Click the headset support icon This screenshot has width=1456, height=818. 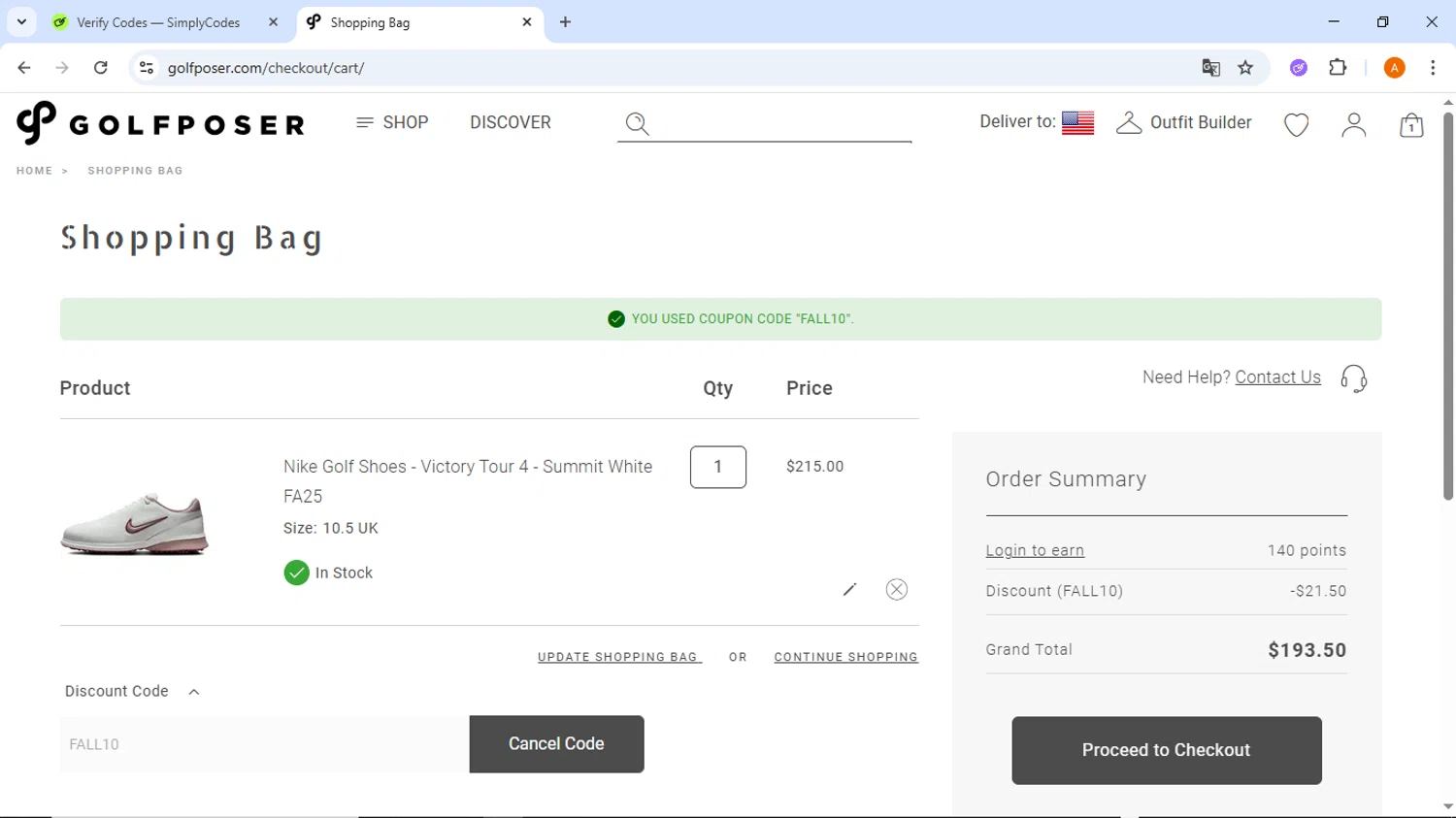pyautogui.click(x=1353, y=378)
